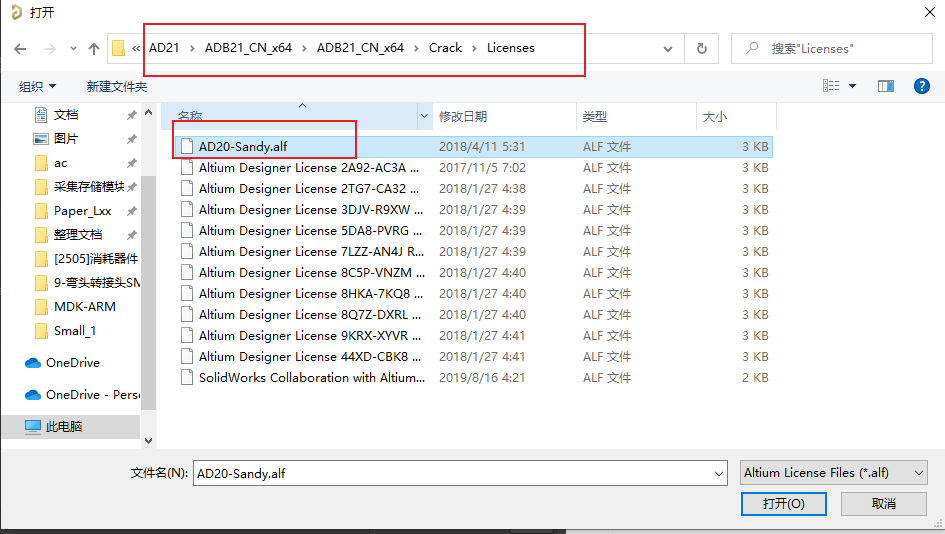Viewport: 945px width, 534px height.
Task: Select OneDrive - Personal in sidebar
Action: click(93, 395)
